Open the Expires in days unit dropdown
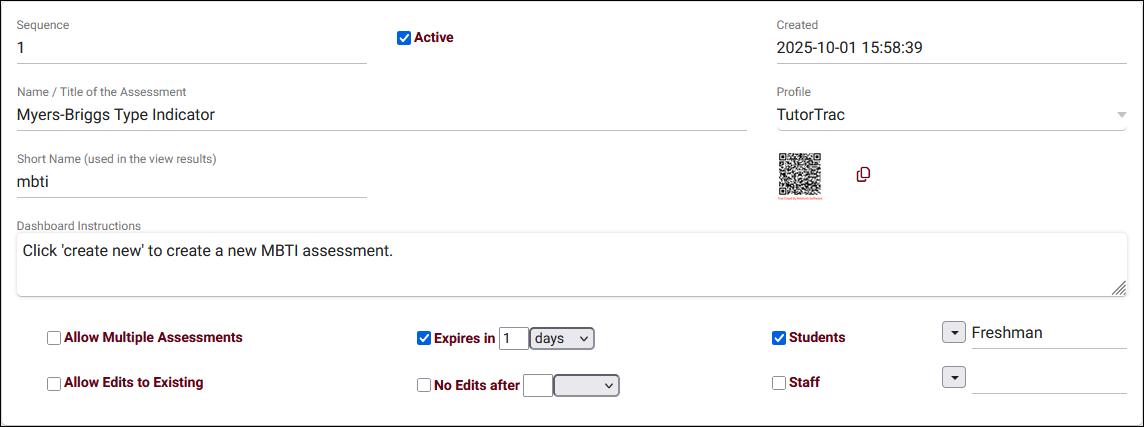This screenshot has width=1144, height=427. [562, 338]
